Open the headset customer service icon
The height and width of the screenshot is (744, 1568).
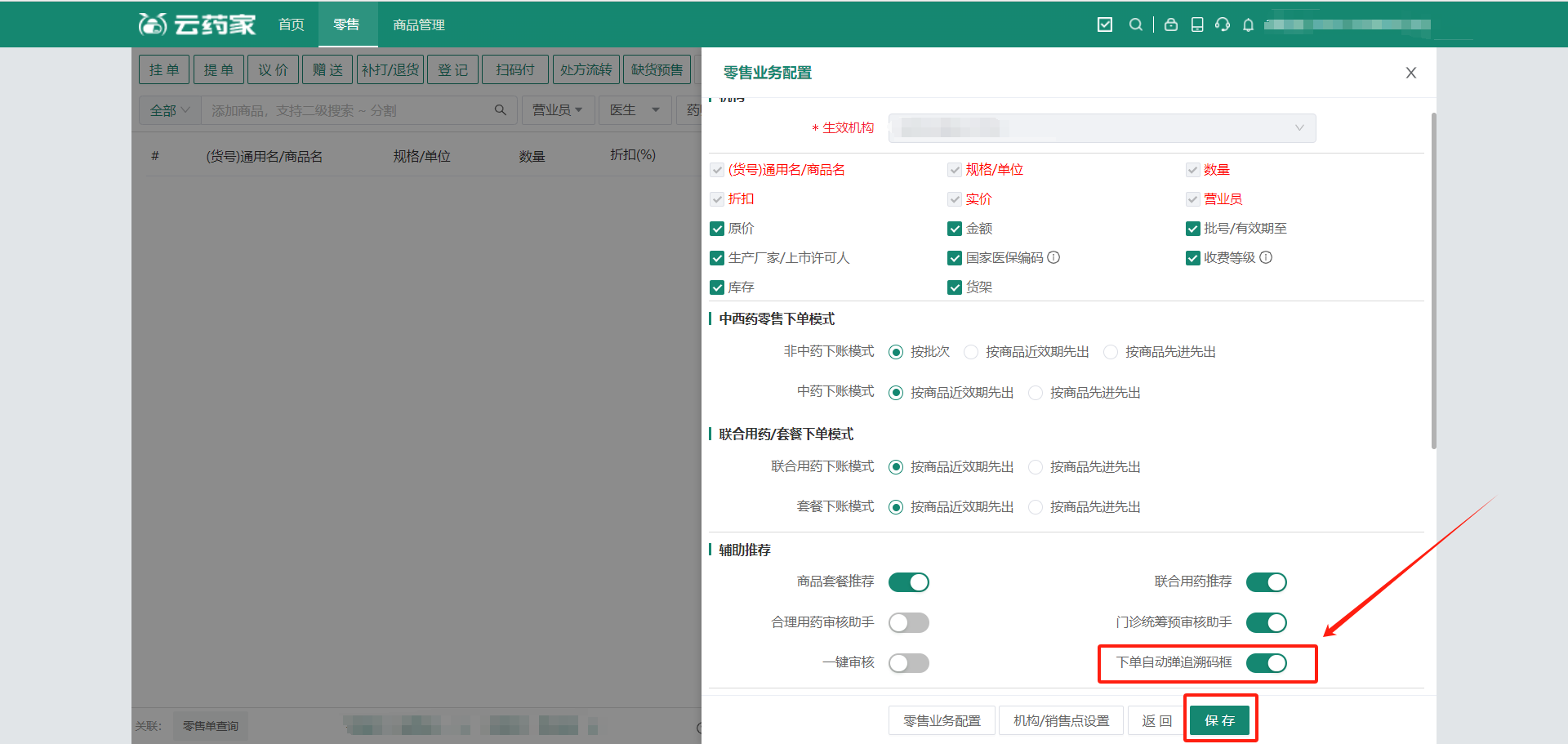(1223, 25)
